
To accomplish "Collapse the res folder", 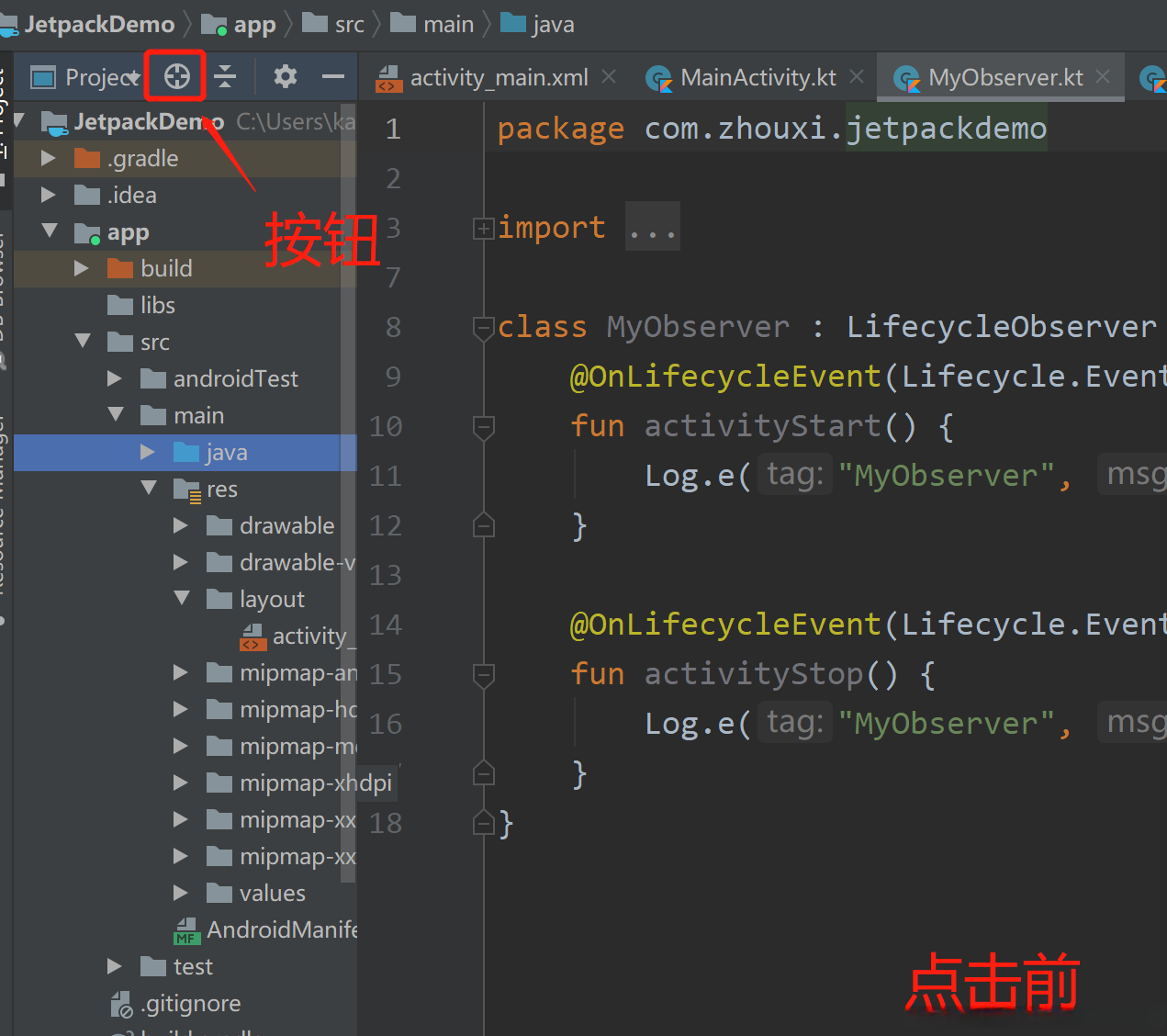I will coord(149,488).
